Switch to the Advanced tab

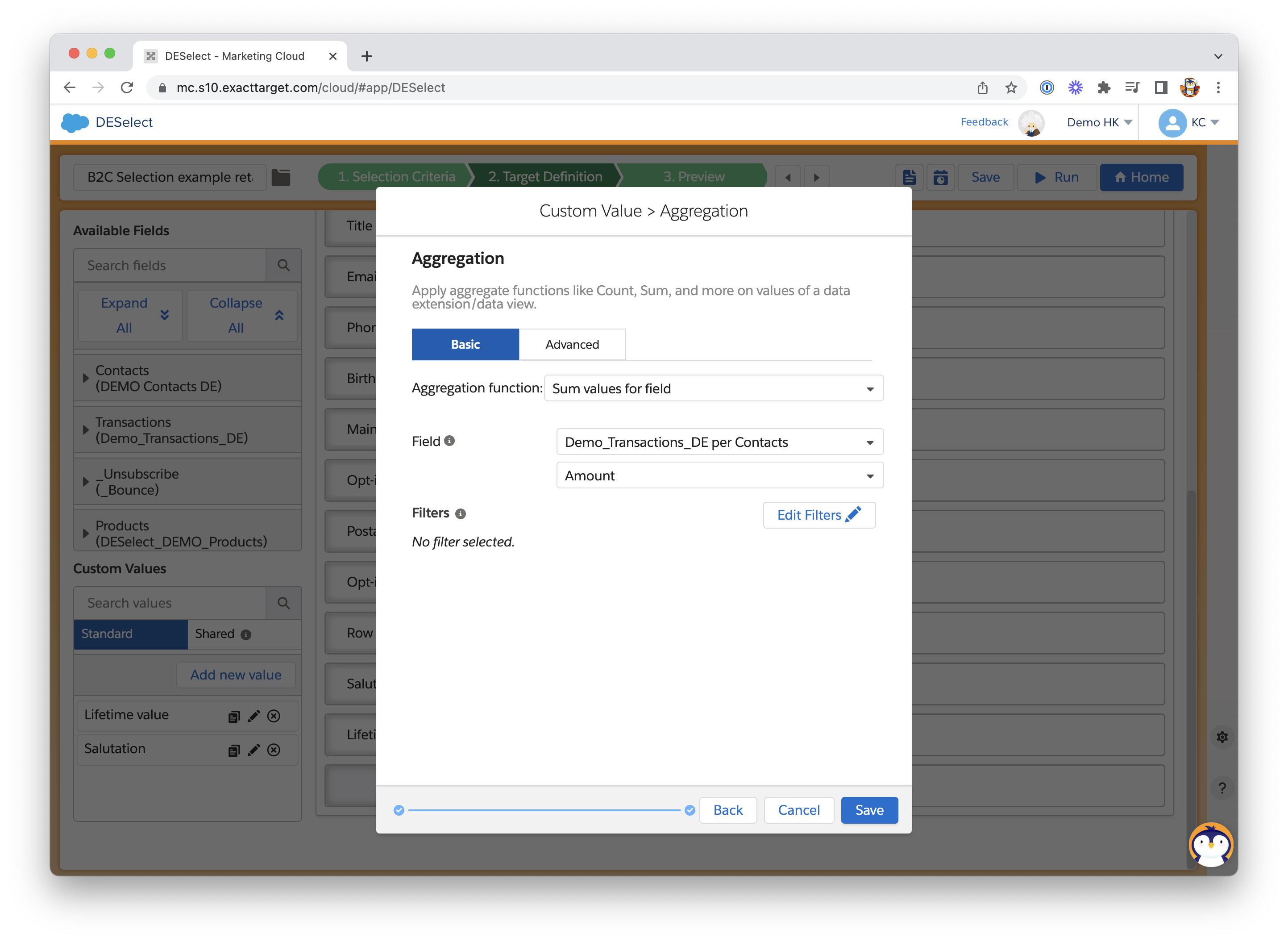(572, 344)
